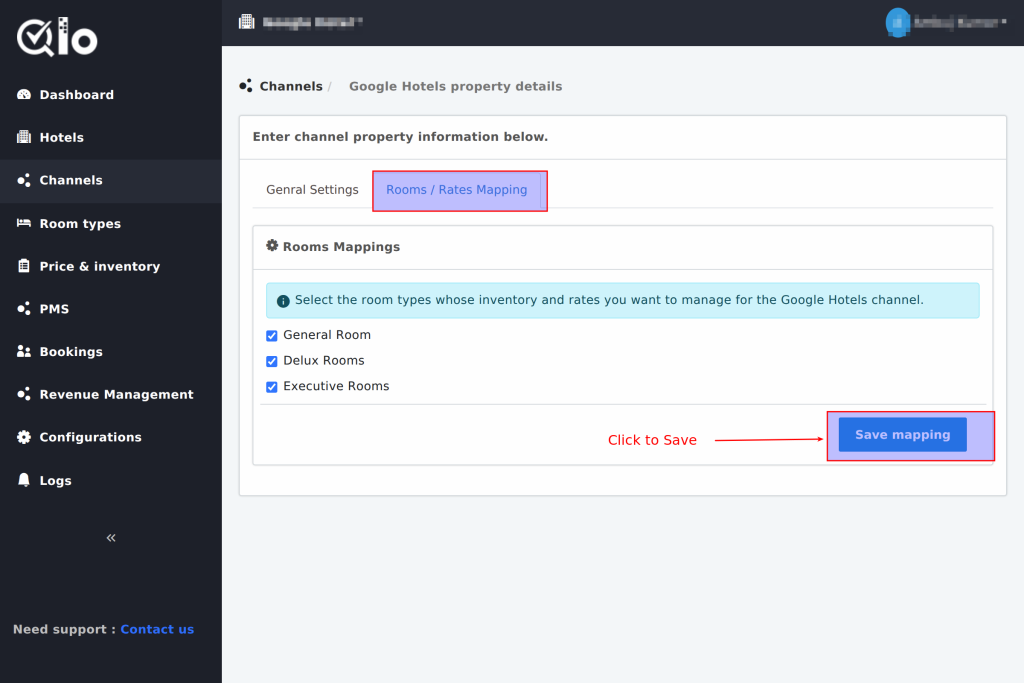Click 'Google Hotels property details' breadcrumb text
The width and height of the screenshot is (1024, 683).
(x=456, y=86)
